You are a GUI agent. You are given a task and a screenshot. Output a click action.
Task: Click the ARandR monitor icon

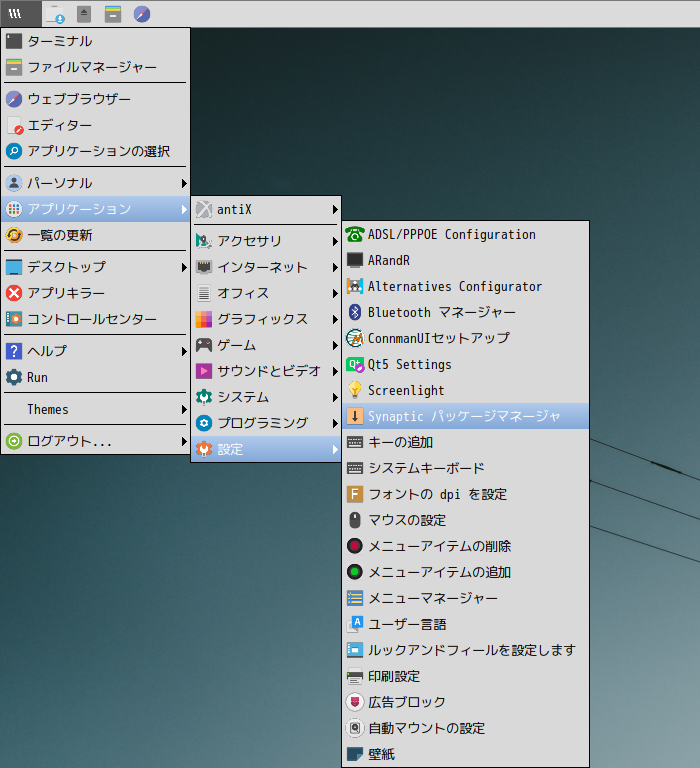355,260
